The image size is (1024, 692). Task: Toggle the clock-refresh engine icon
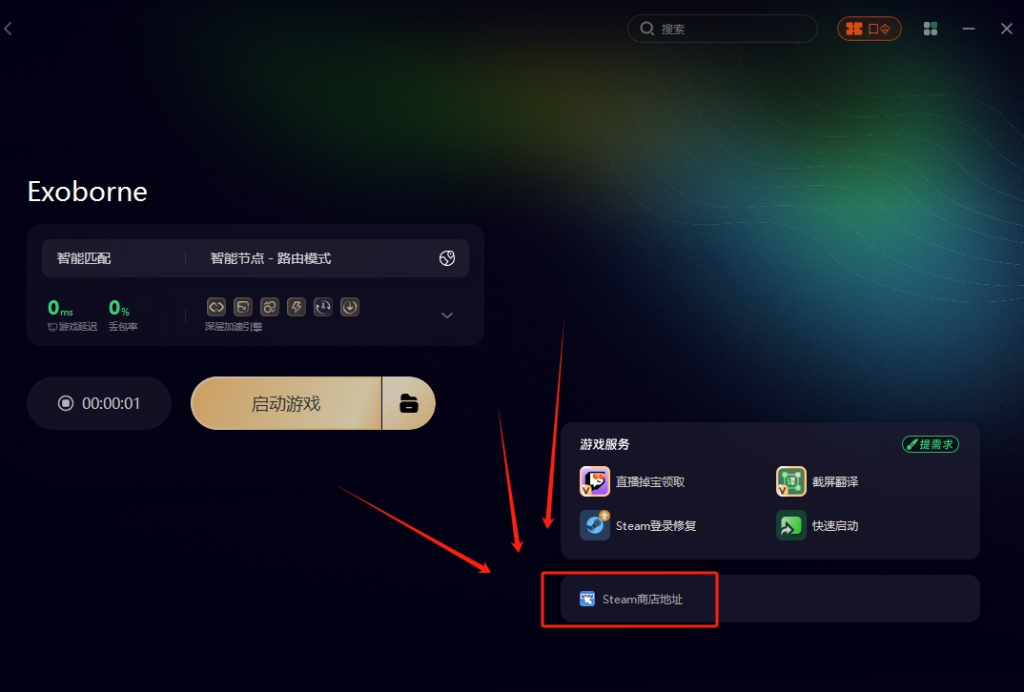pyautogui.click(x=323, y=307)
